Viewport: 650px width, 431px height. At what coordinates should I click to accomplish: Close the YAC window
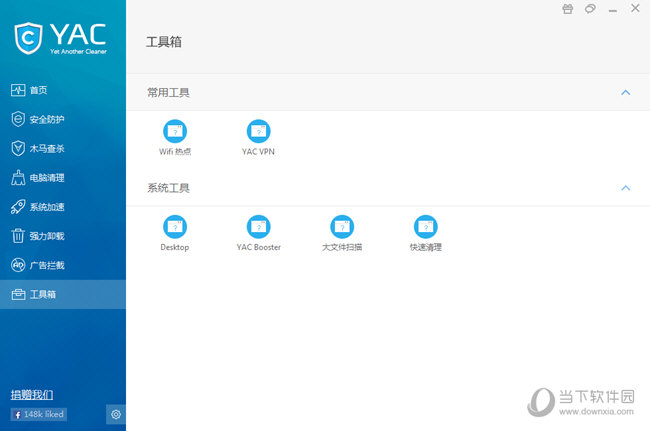click(x=635, y=8)
